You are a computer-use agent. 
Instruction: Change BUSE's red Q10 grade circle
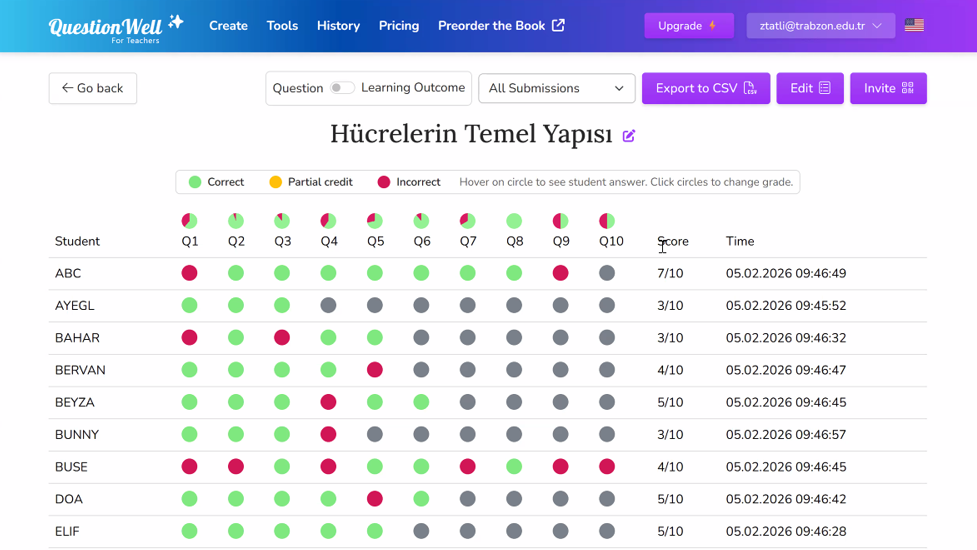tap(607, 467)
